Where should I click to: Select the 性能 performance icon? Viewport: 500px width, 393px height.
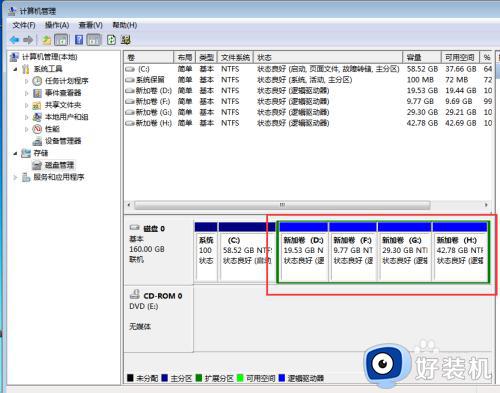(37, 129)
